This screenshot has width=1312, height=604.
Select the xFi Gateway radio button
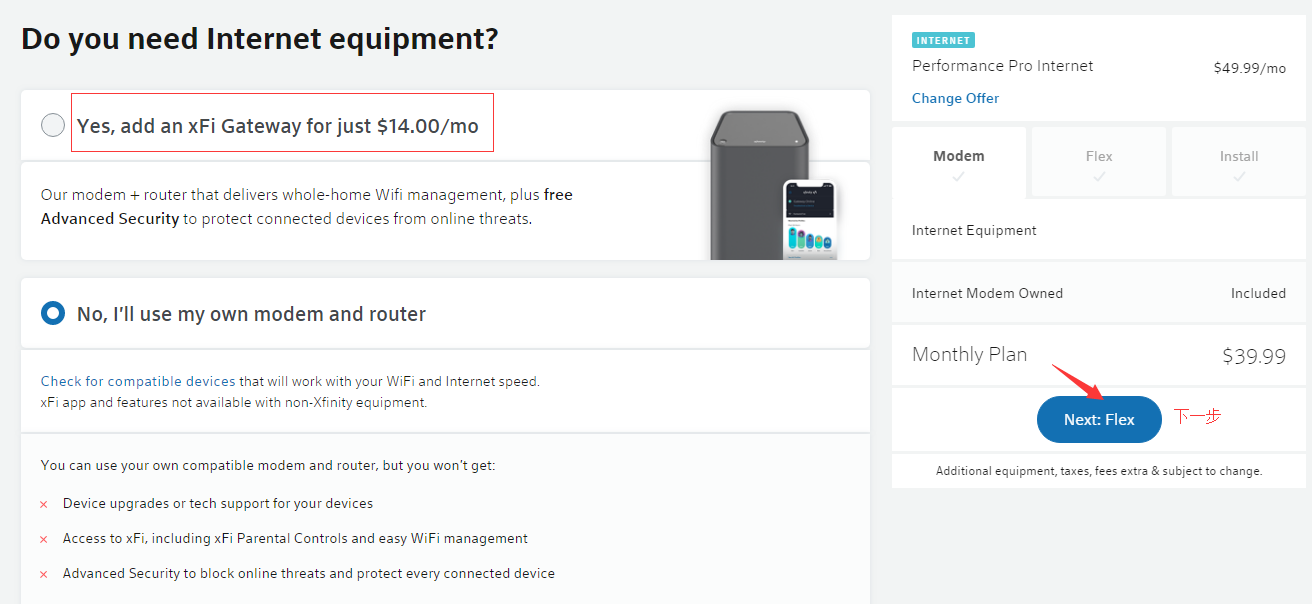click(53, 126)
